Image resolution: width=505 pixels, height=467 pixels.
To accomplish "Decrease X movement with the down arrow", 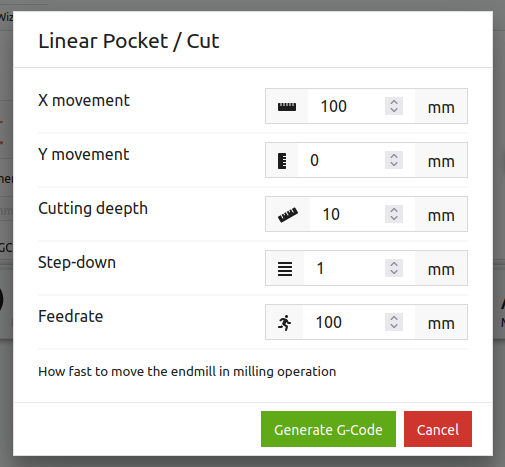I will pyautogui.click(x=394, y=110).
